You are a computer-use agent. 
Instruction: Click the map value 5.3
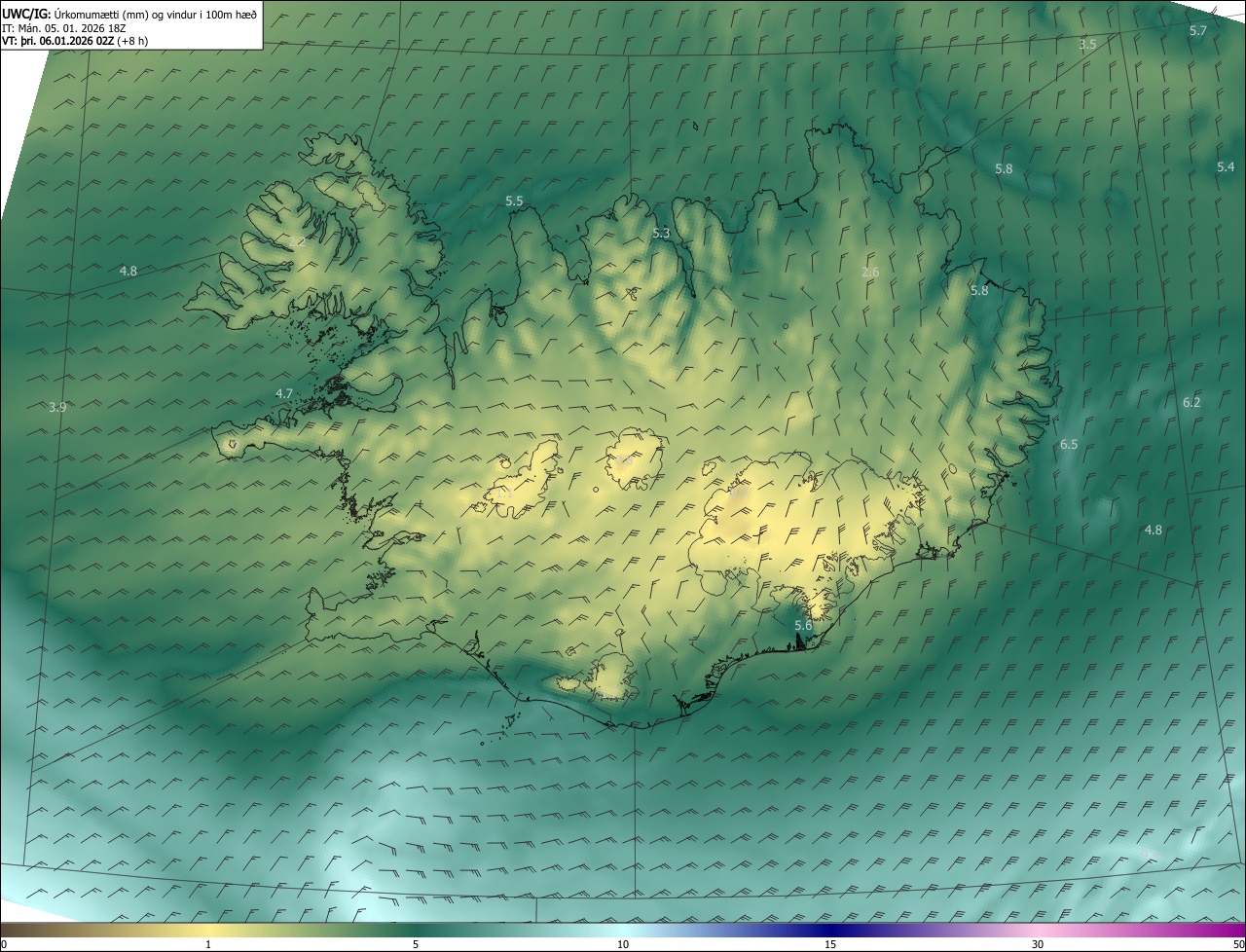pos(661,233)
